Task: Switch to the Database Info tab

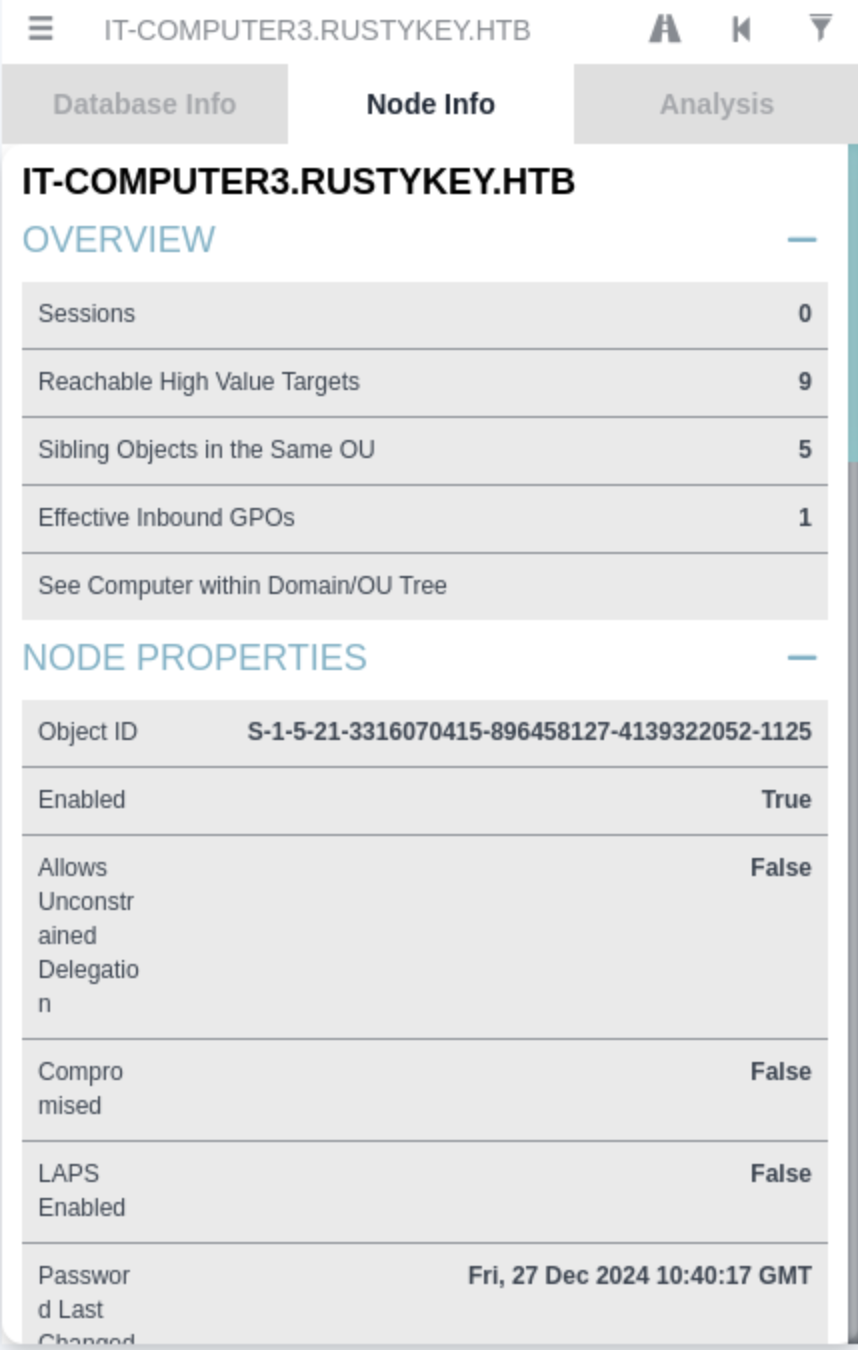Action: point(144,104)
